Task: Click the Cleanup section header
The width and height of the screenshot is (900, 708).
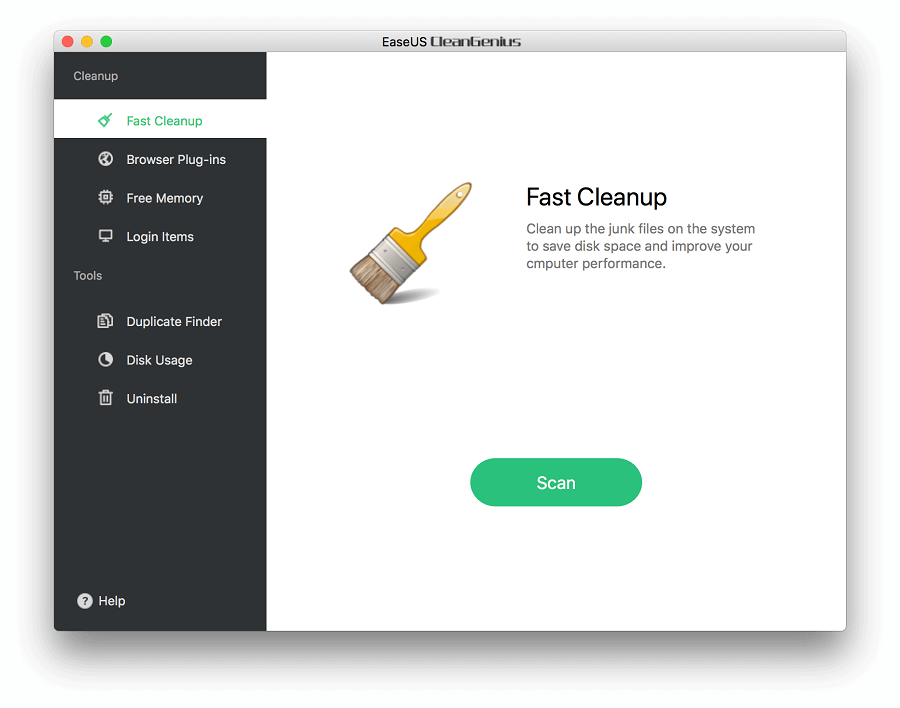Action: tap(96, 76)
